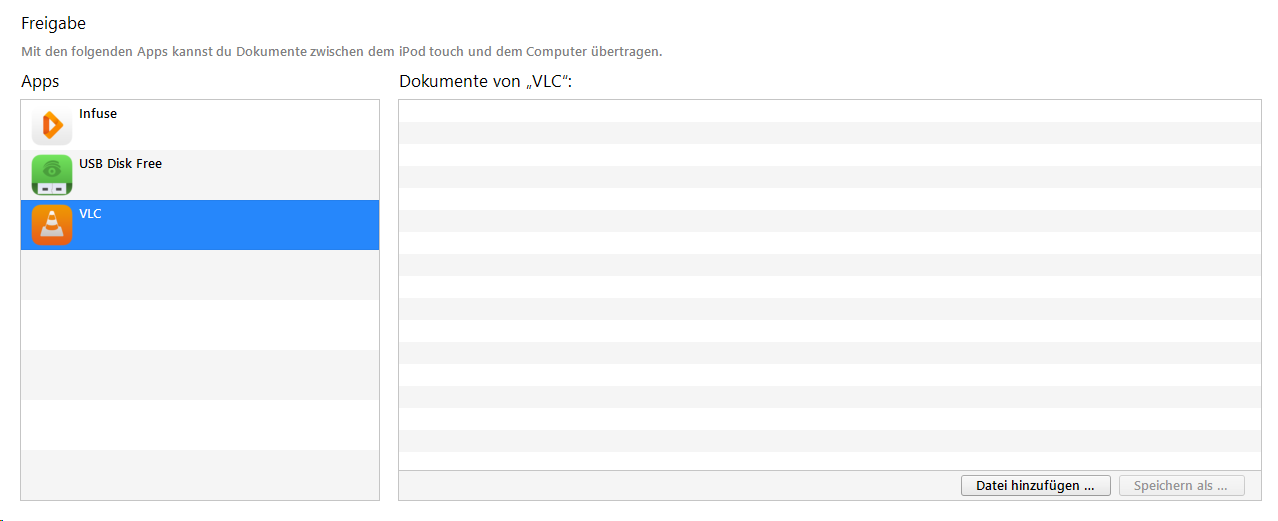The height and width of the screenshot is (521, 1278).
Task: Click the Dokumente von VLC heading
Action: (x=485, y=82)
